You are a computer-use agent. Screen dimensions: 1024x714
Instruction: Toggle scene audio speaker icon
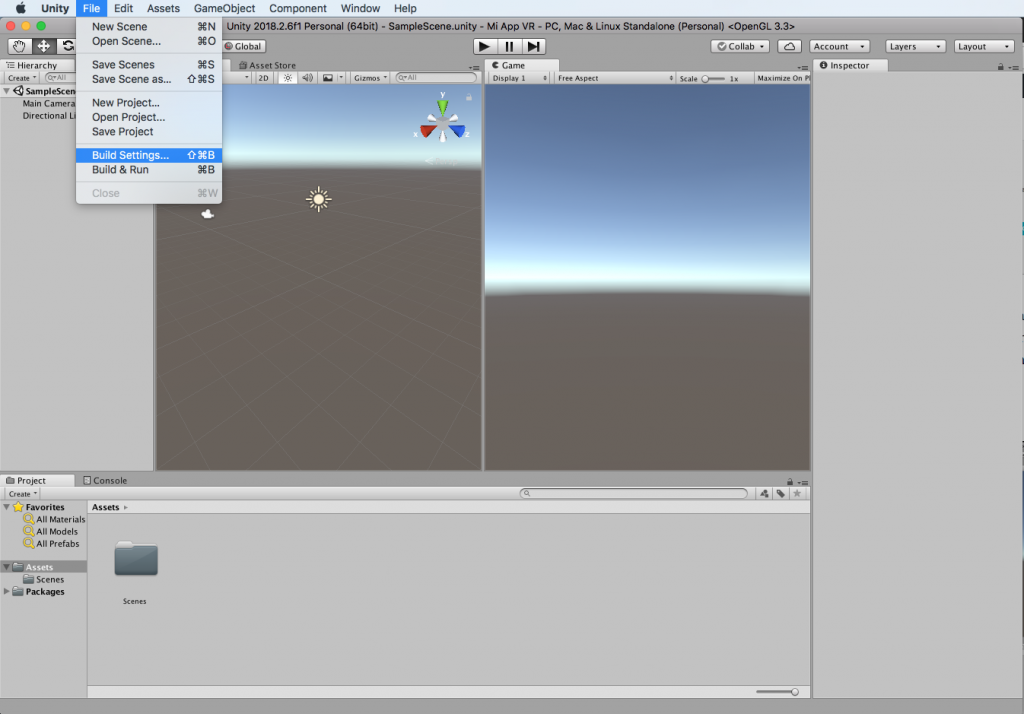(307, 77)
